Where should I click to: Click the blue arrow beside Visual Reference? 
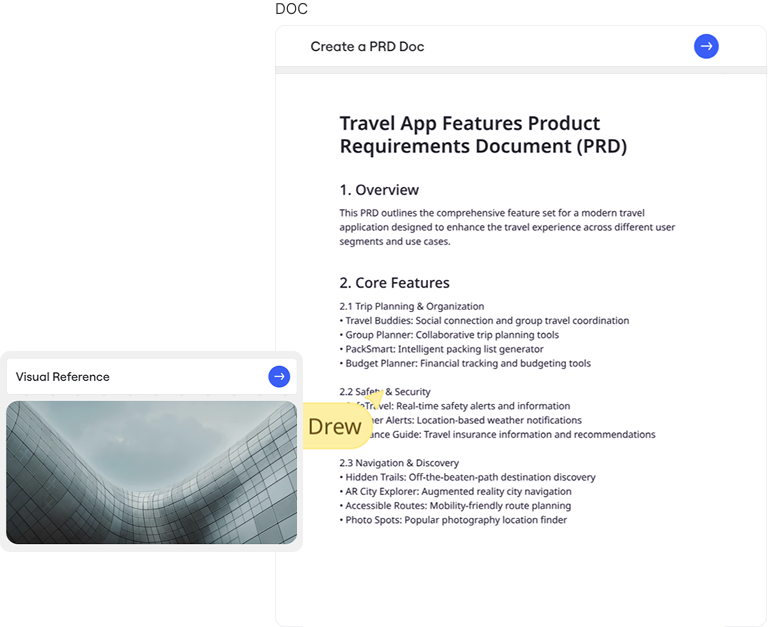click(x=279, y=376)
